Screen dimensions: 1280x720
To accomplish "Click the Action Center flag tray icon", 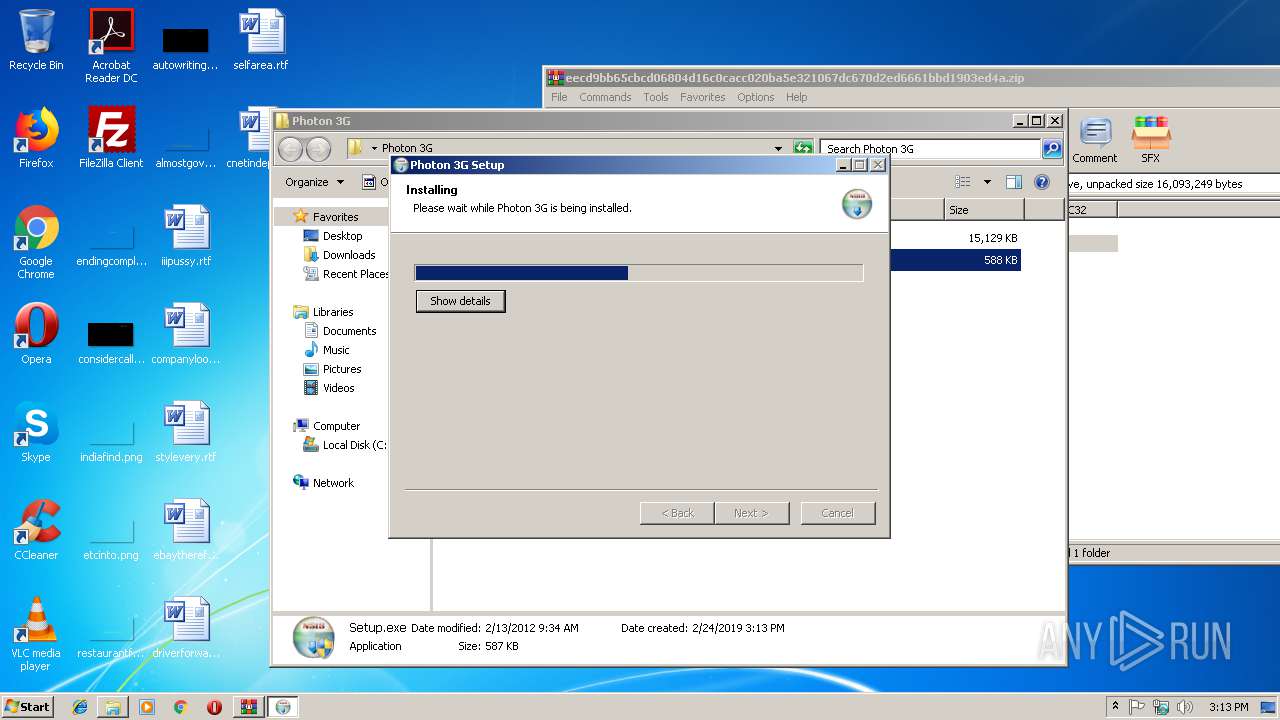I will tap(1137, 707).
